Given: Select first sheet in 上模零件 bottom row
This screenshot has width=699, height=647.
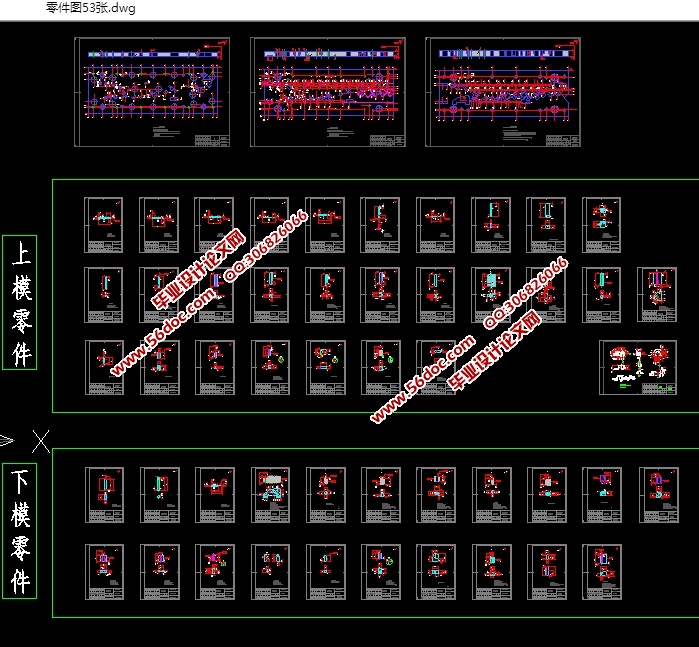Looking at the screenshot, I should point(104,368).
